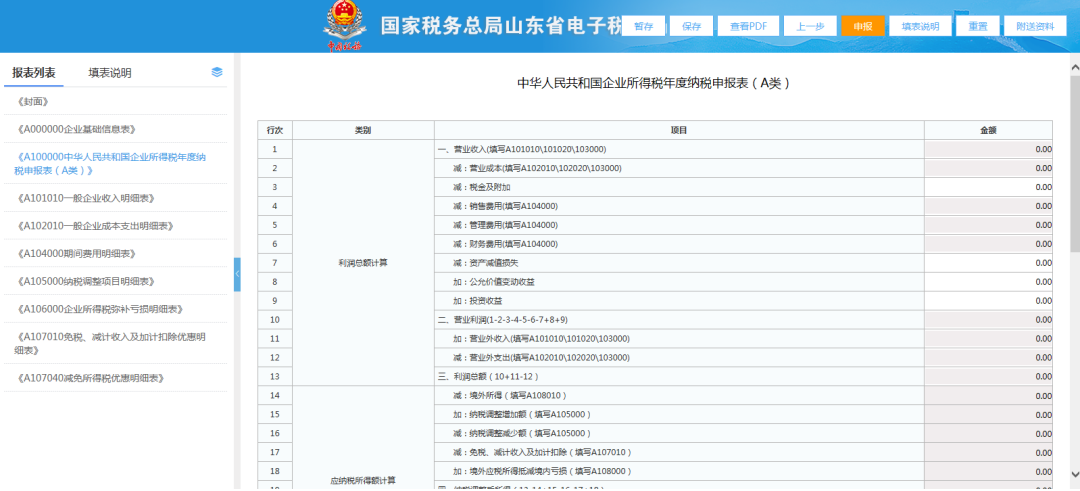Screen dimensions: 1080x491
Task: Click the amount cell for 财务费用 row
Action: click(x=988, y=244)
